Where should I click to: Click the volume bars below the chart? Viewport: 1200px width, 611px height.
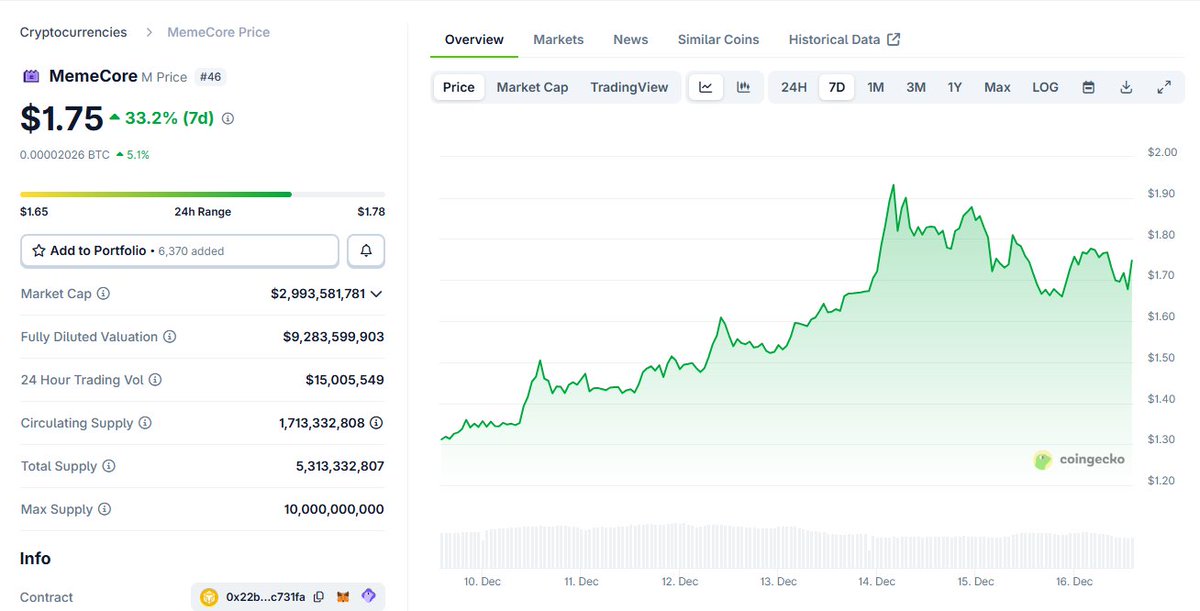787,546
